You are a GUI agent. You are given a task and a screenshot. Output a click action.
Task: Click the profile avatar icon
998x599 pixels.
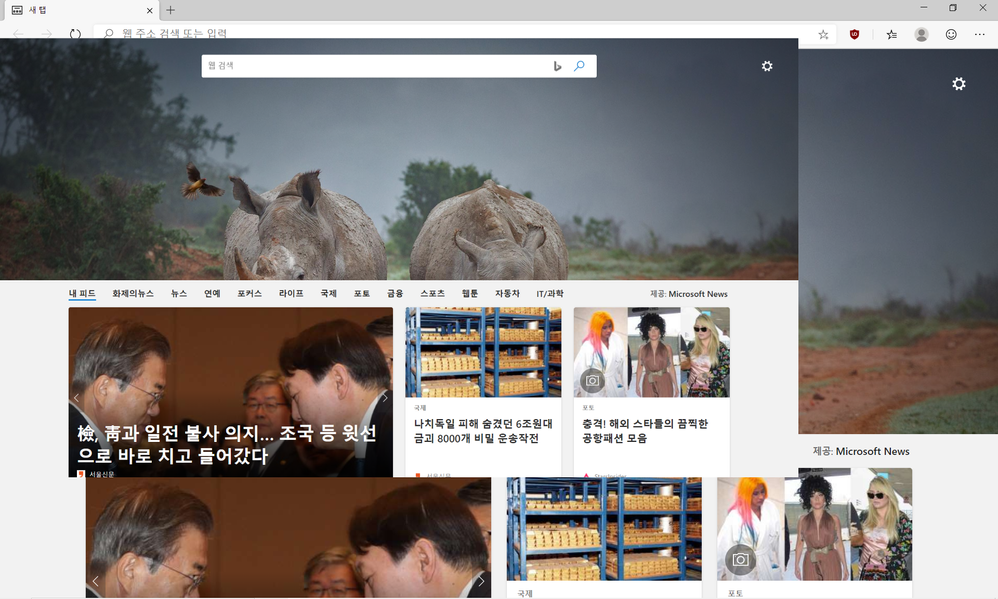click(921, 34)
